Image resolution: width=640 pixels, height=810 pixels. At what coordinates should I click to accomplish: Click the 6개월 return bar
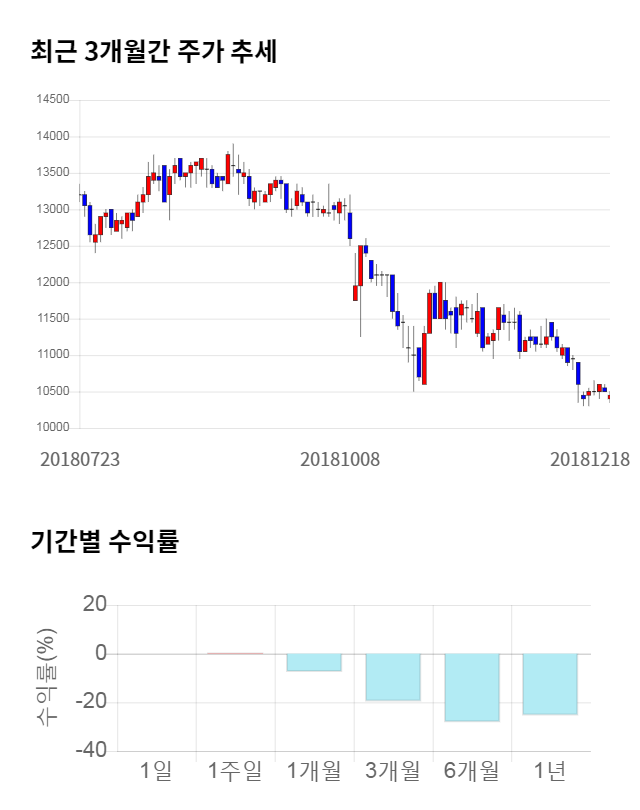(x=472, y=687)
